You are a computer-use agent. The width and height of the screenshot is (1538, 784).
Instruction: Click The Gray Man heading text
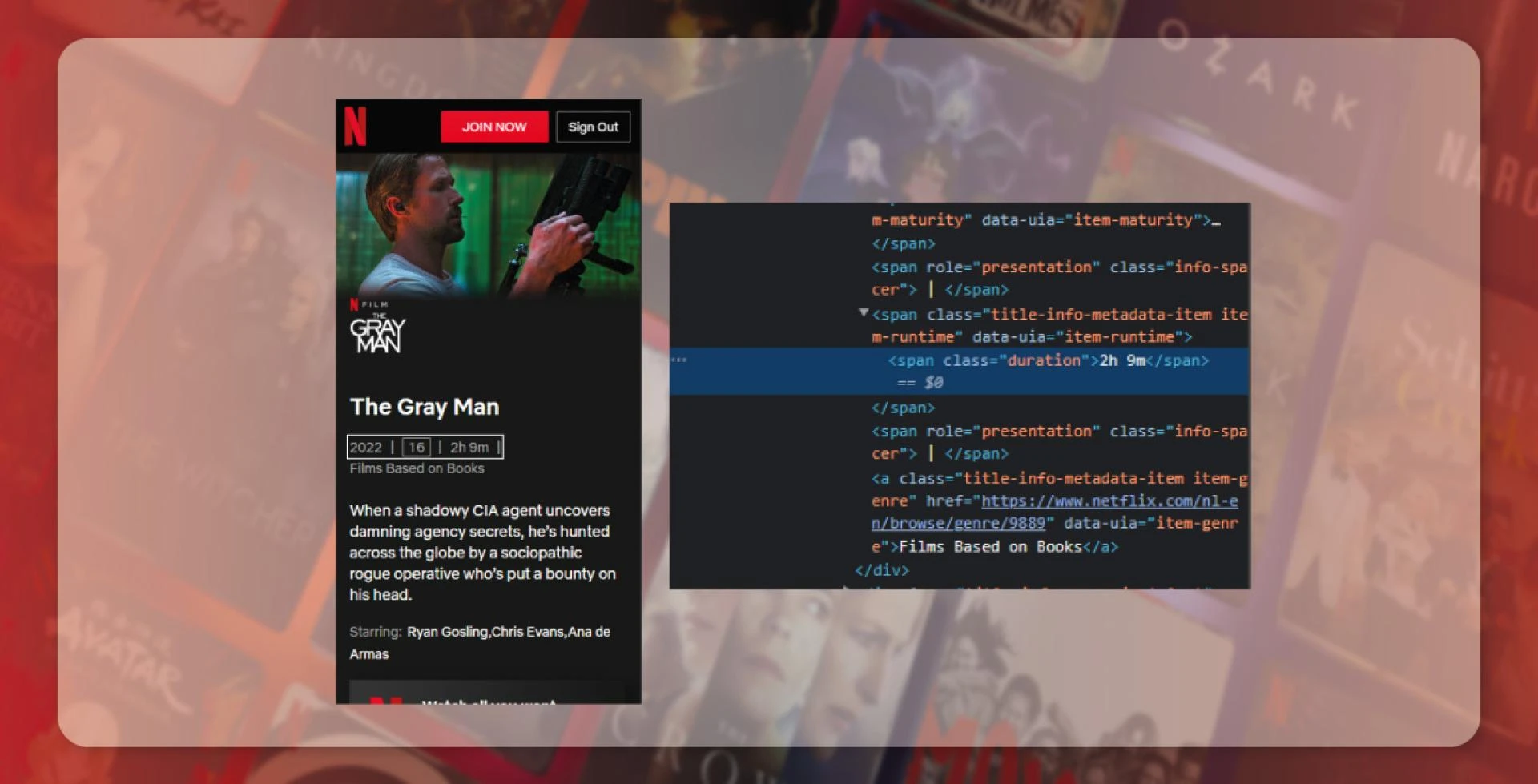click(425, 407)
